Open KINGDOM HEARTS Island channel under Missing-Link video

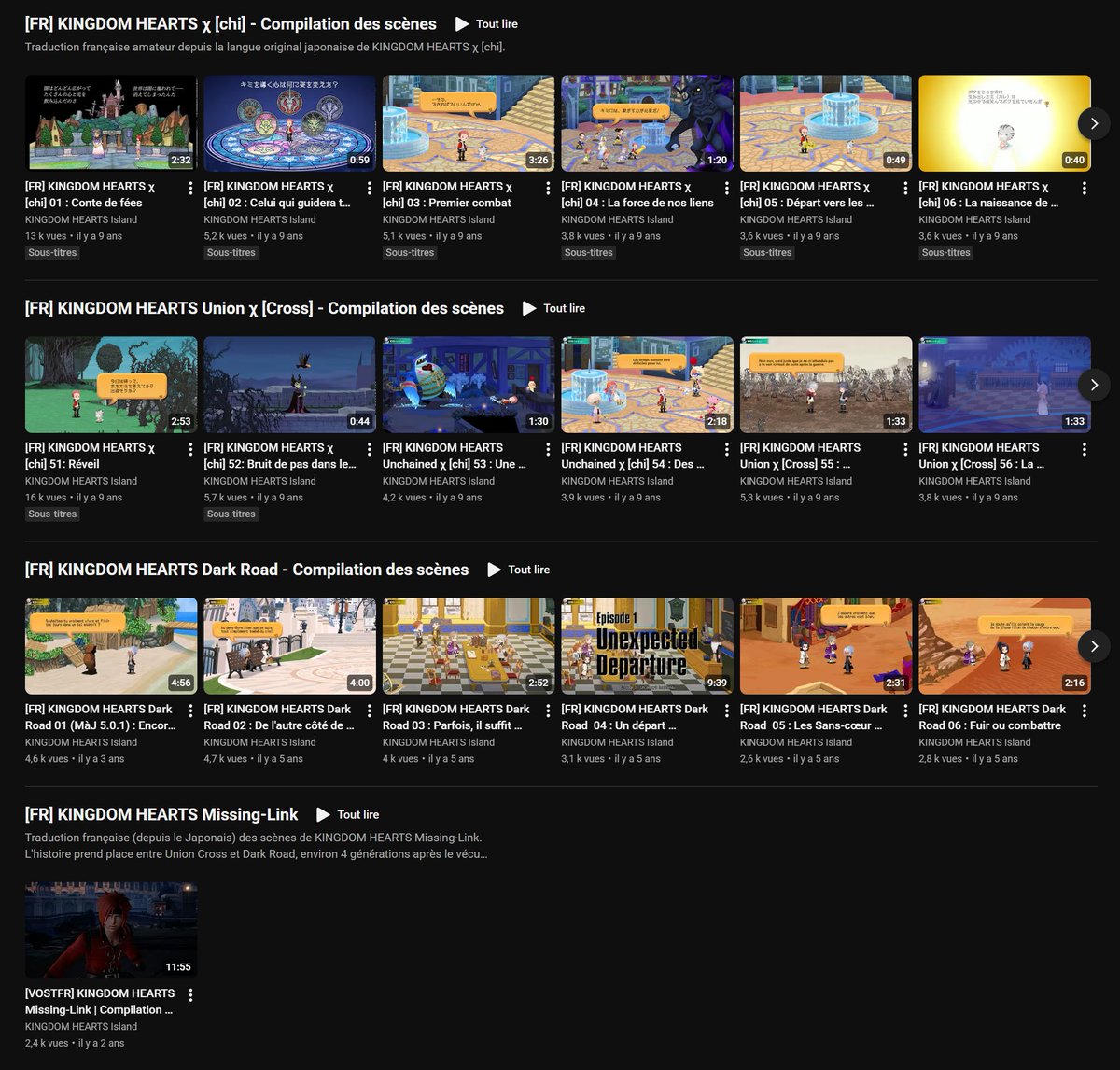pyautogui.click(x=81, y=1027)
